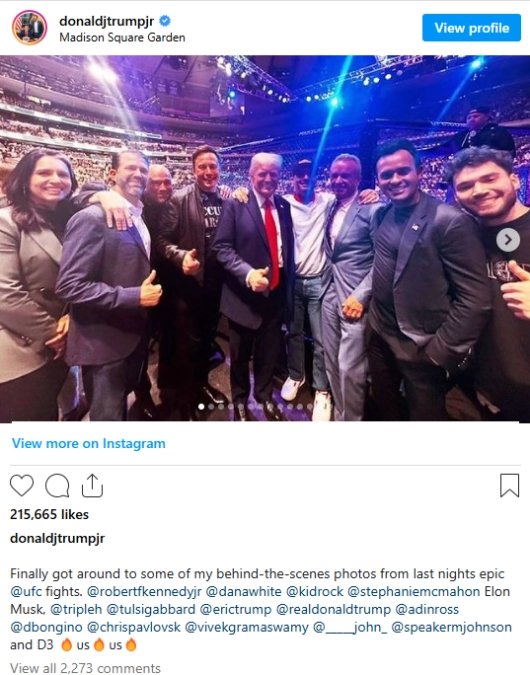Open View more on Instagram link

tap(88, 443)
